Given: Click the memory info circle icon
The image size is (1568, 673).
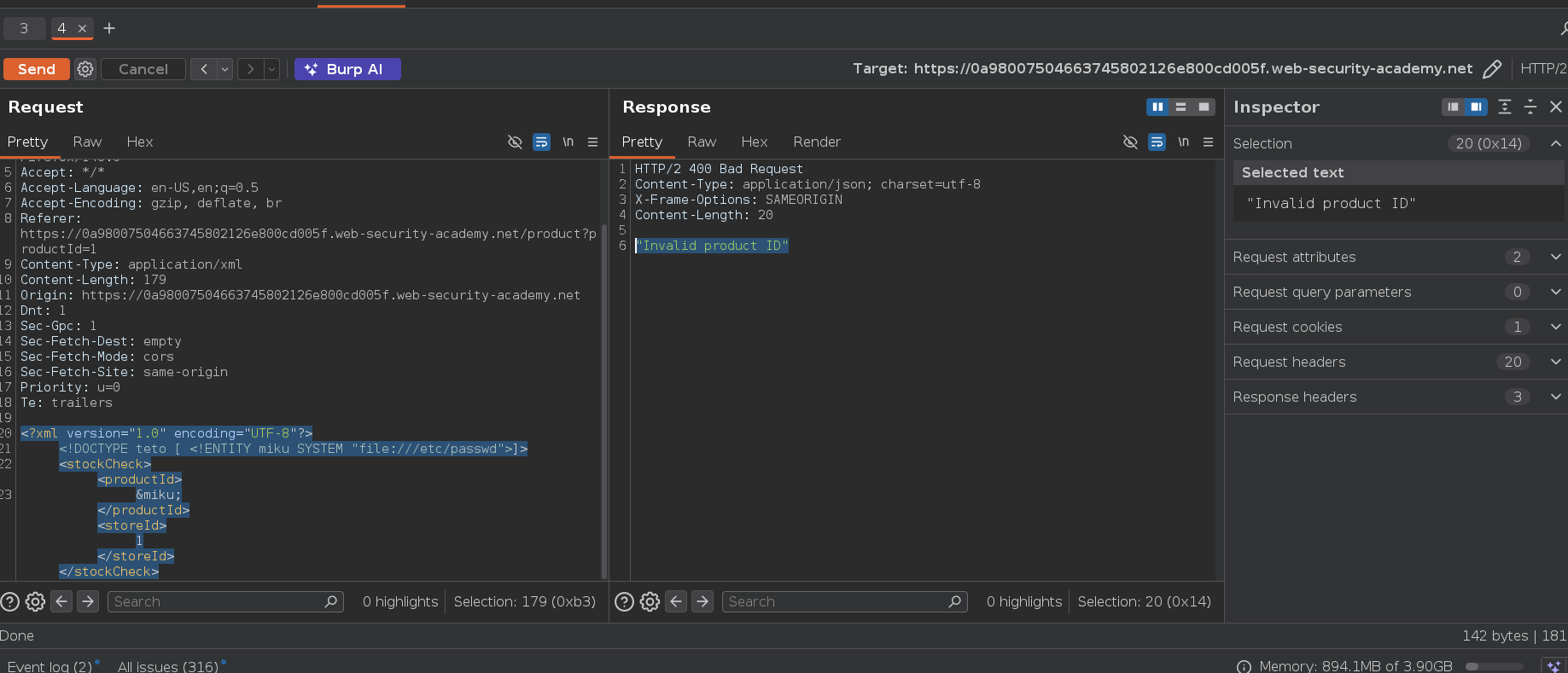Looking at the screenshot, I should pyautogui.click(x=1244, y=667).
